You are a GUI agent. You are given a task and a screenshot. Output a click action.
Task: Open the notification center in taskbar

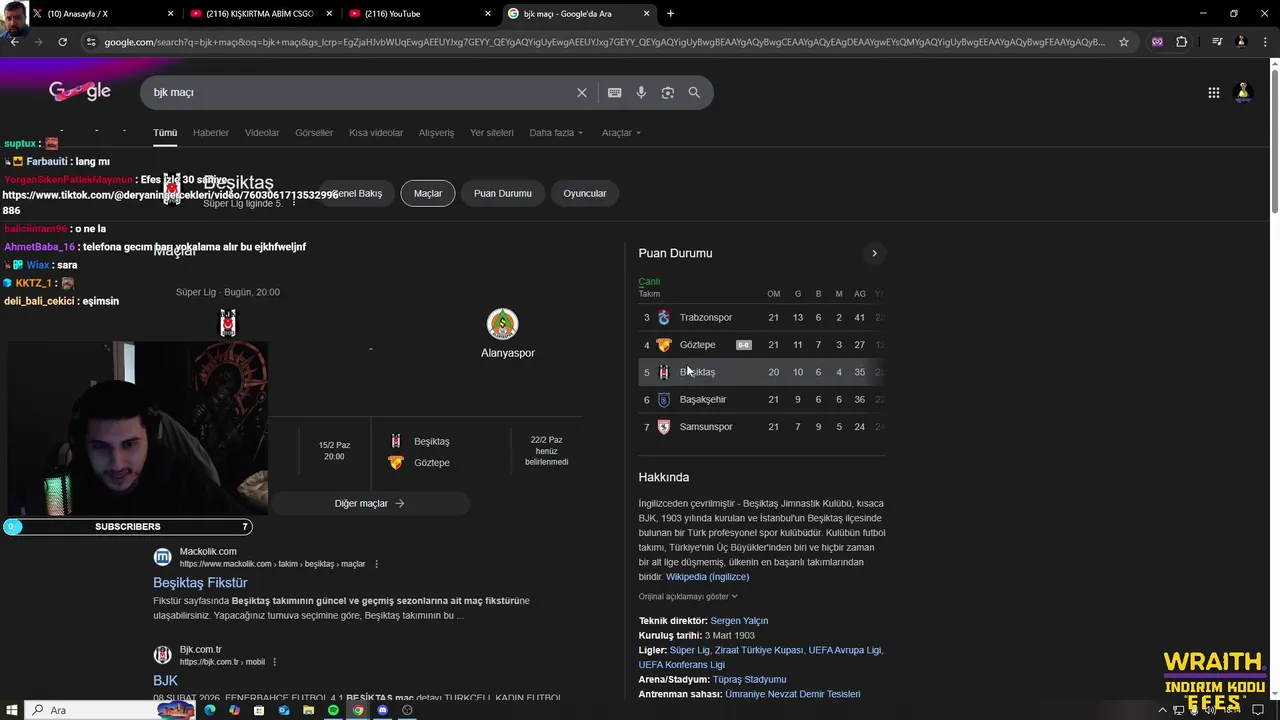click(1258, 710)
